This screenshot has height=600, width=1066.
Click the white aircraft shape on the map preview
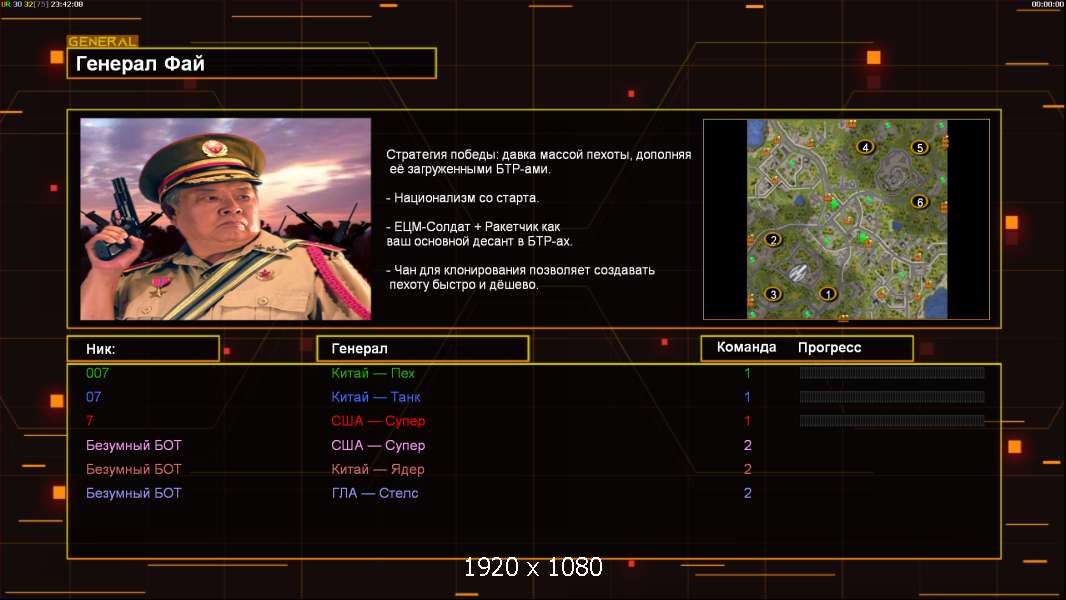click(x=798, y=273)
